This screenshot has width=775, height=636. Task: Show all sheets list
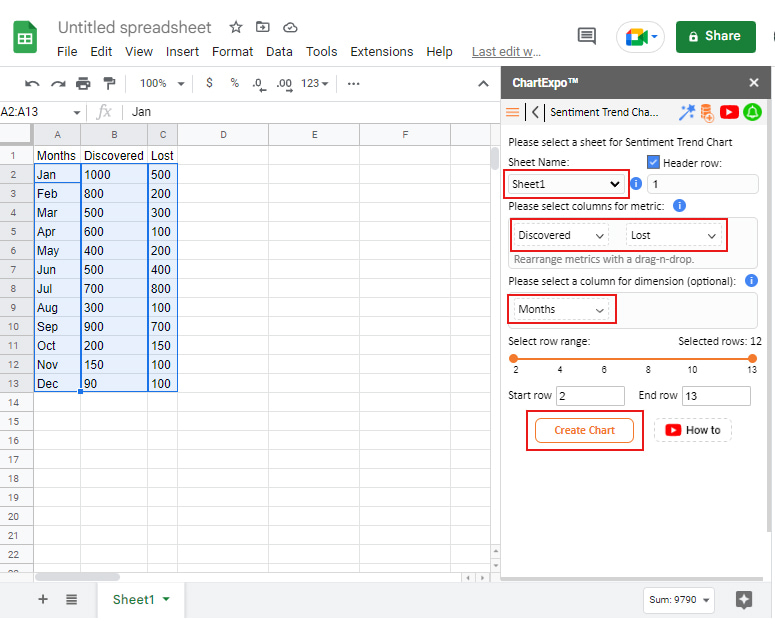[72, 599]
